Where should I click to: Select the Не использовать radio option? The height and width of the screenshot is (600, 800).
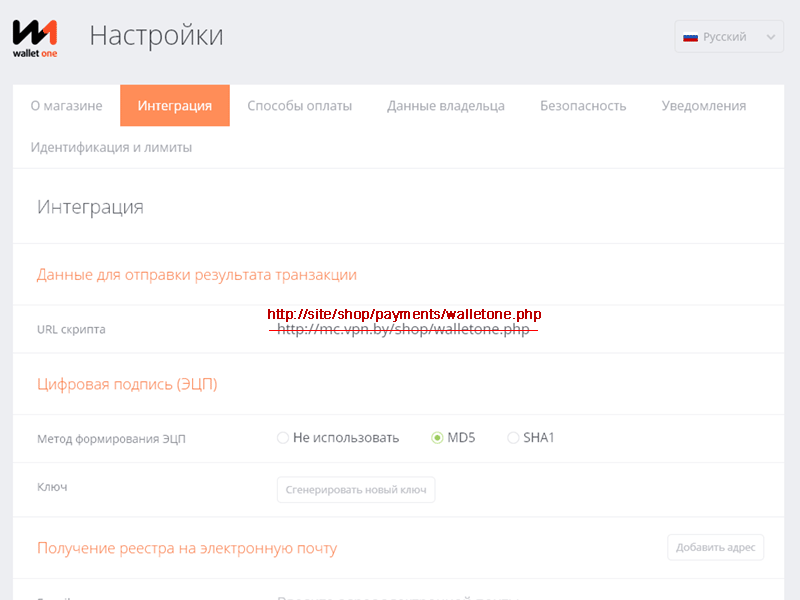[x=283, y=438]
